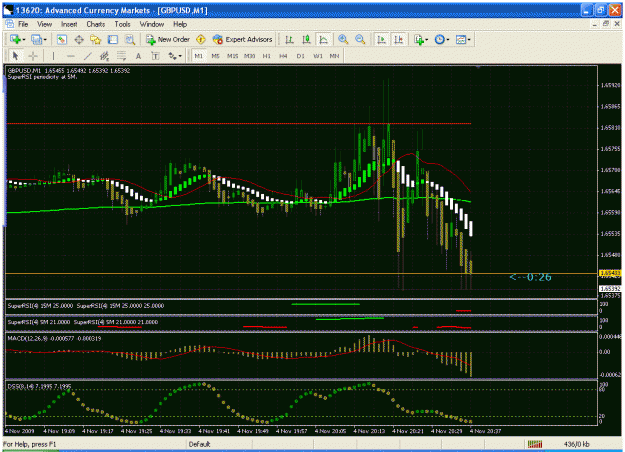Open the Navigator folder-star icon
This screenshot has width=625, height=452.
tap(96, 39)
